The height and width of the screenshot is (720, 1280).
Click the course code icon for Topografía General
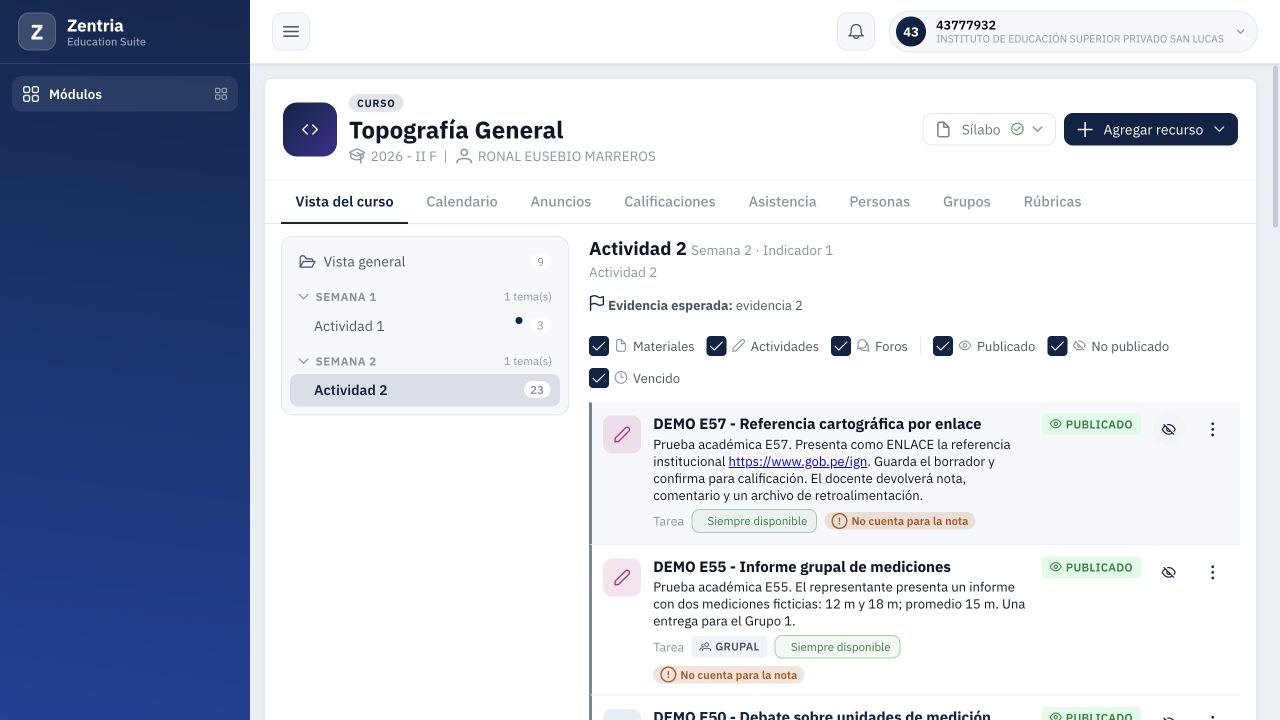pyautogui.click(x=310, y=130)
